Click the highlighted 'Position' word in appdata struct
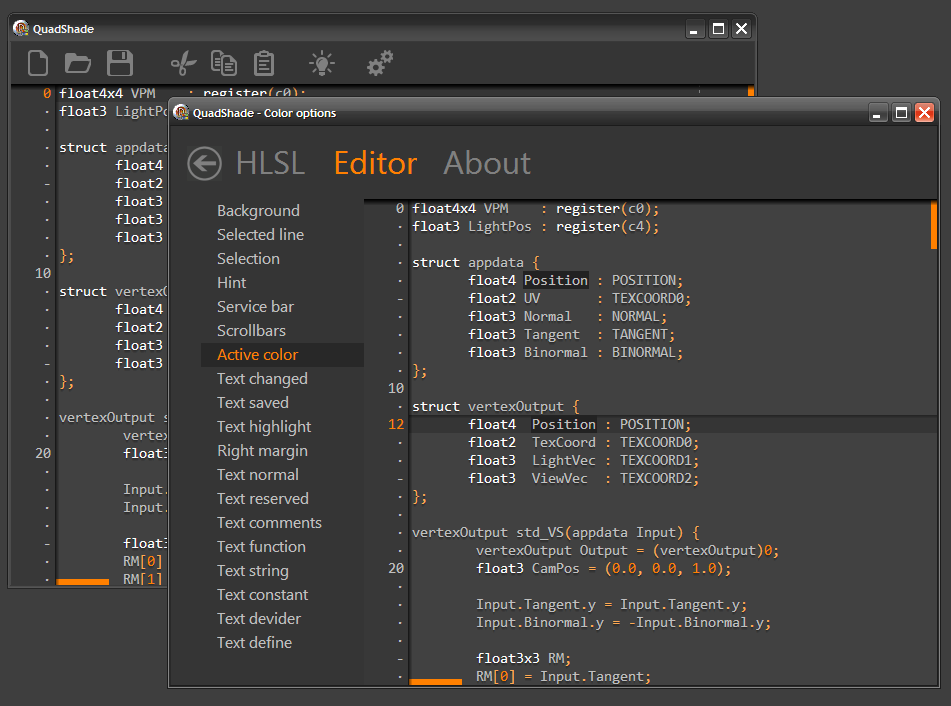 click(x=556, y=280)
